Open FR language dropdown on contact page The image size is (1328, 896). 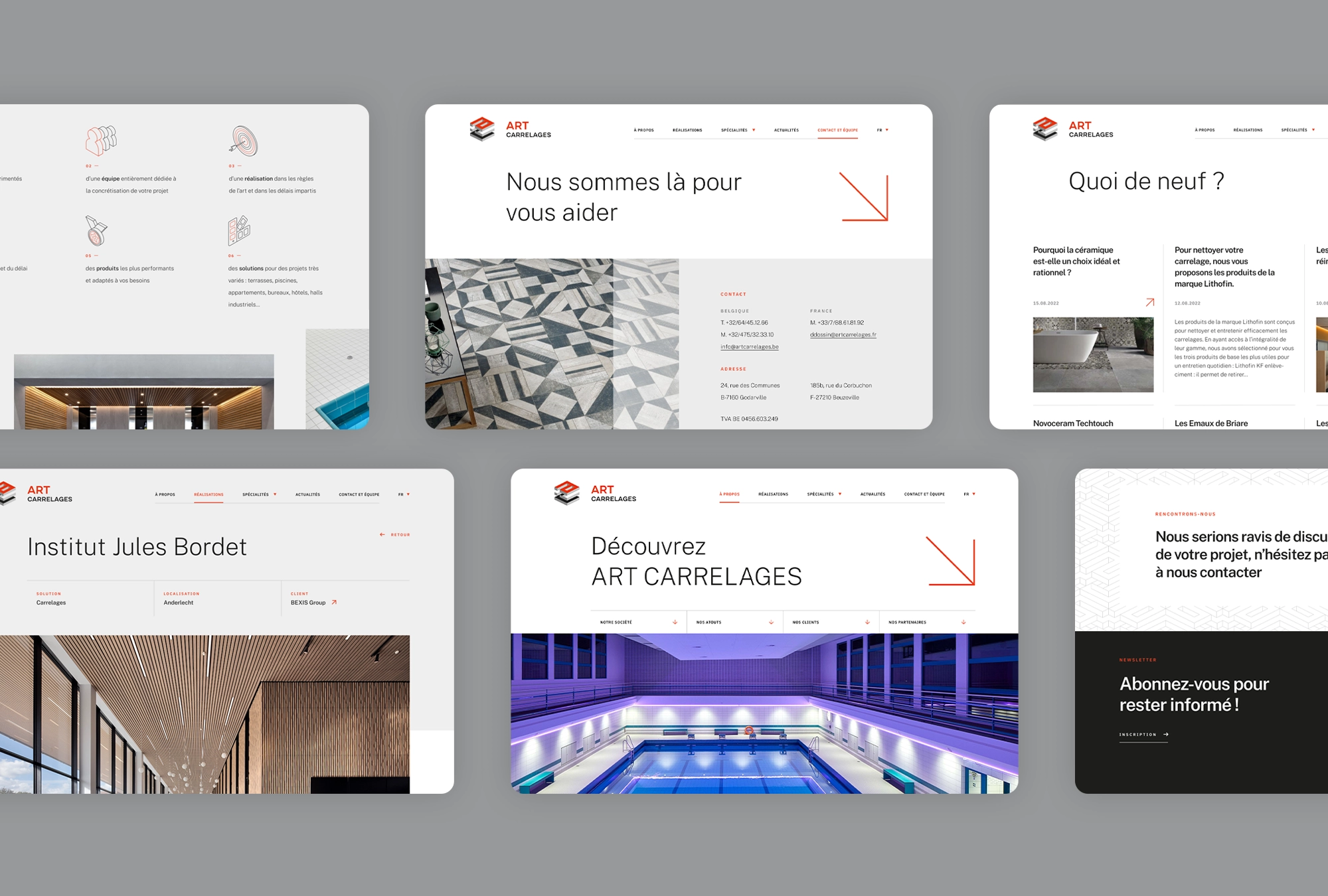point(882,130)
